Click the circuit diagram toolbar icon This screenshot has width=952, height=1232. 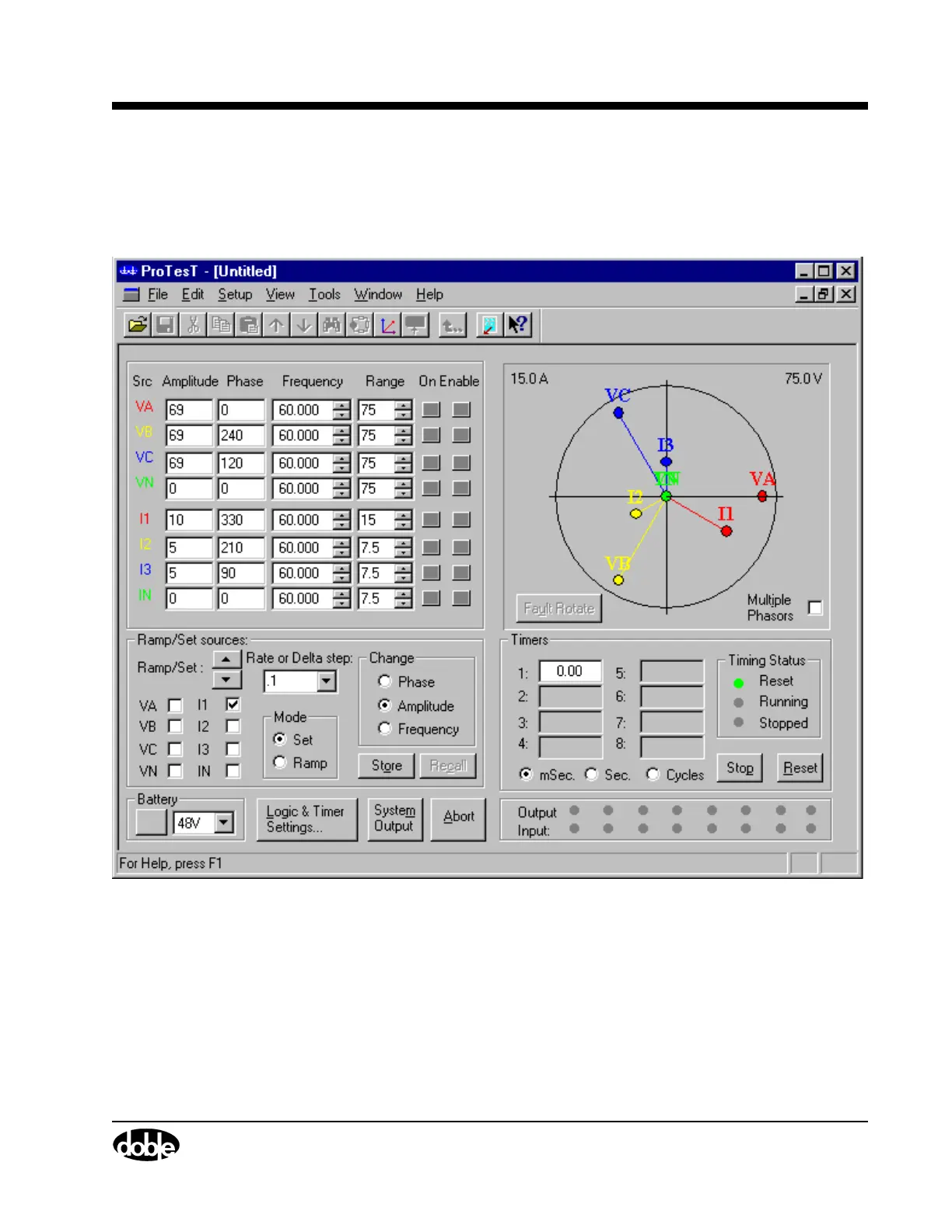tap(360, 324)
